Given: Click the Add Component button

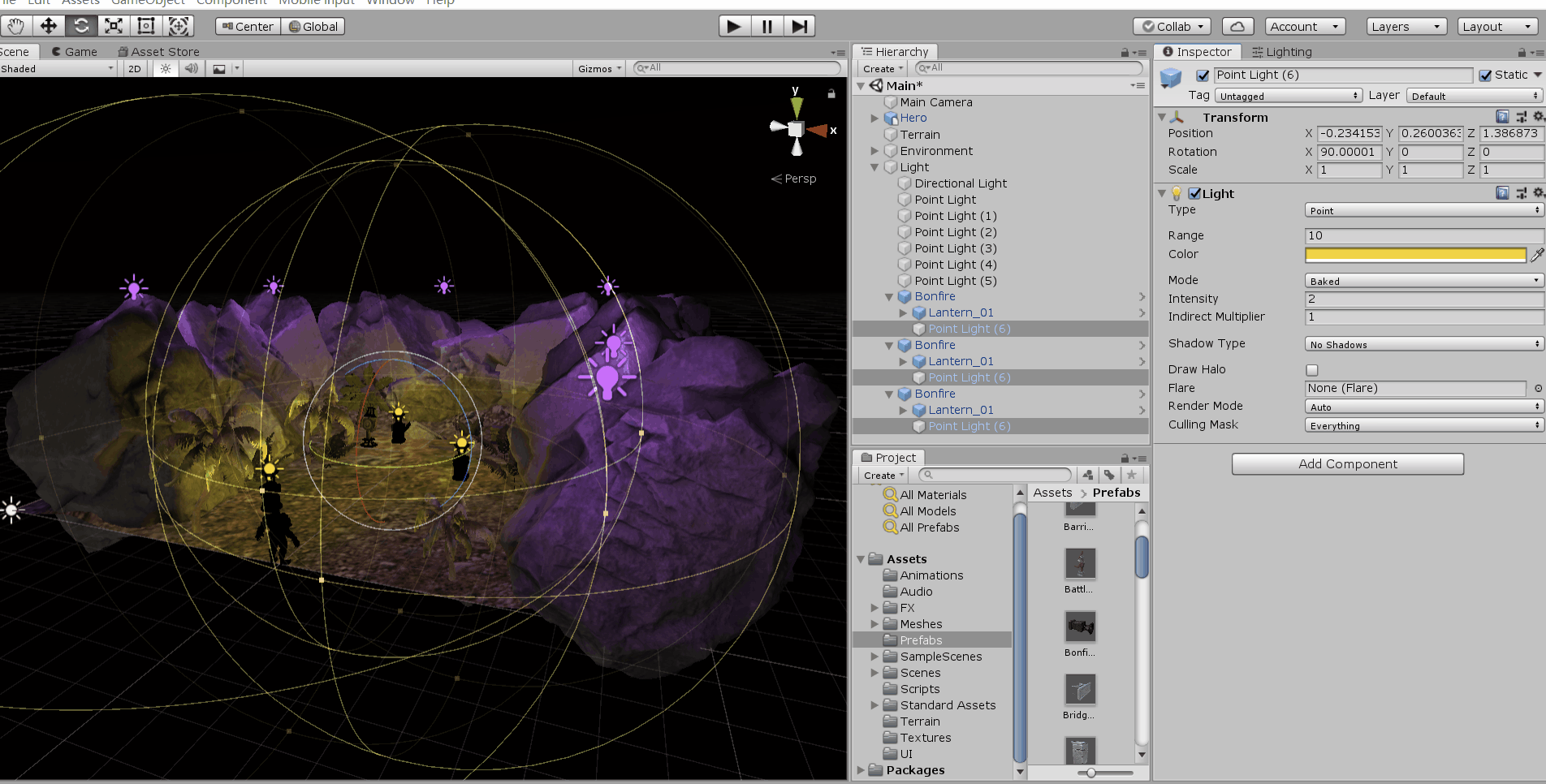Looking at the screenshot, I should click(x=1347, y=463).
